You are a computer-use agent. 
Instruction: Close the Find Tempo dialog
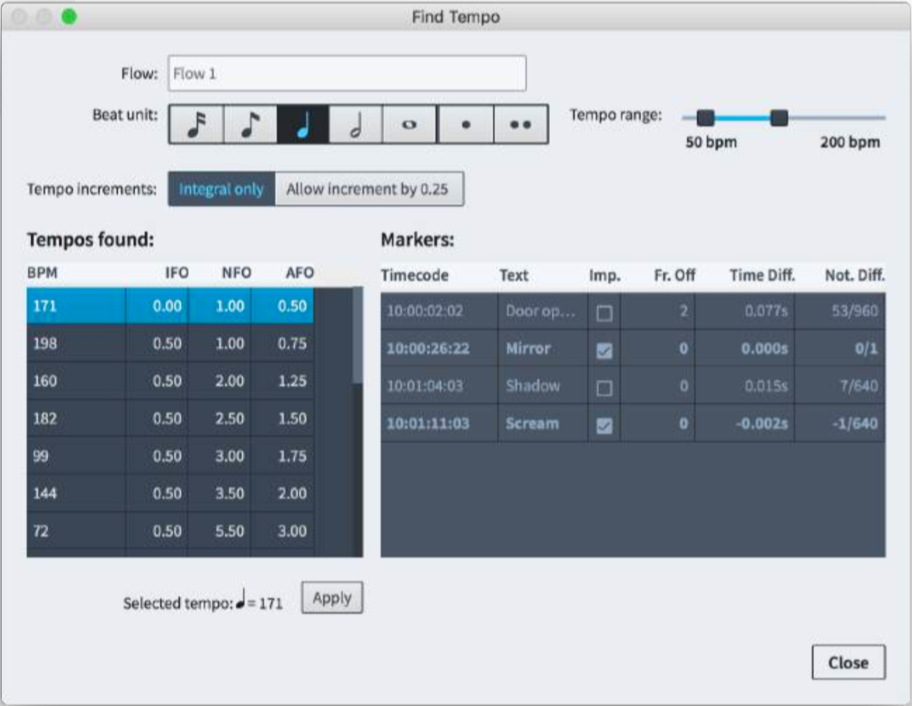pyautogui.click(x=850, y=662)
